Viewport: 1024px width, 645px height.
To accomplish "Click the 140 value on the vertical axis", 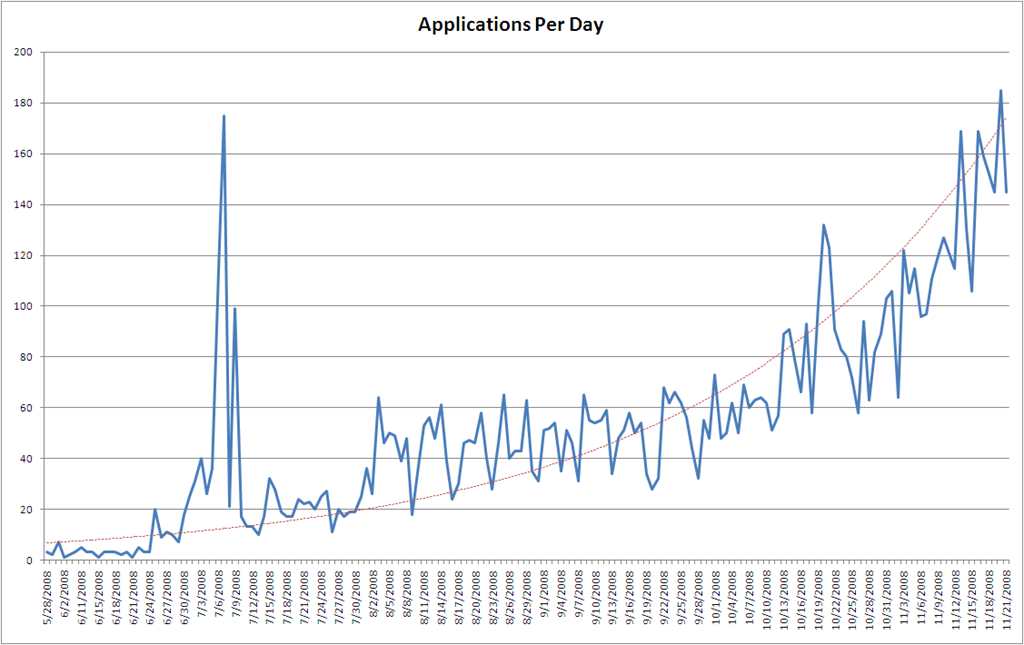I will [x=24, y=205].
